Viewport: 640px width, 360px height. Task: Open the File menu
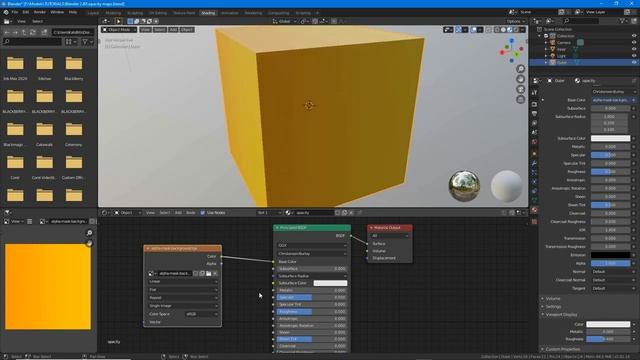[15, 12]
